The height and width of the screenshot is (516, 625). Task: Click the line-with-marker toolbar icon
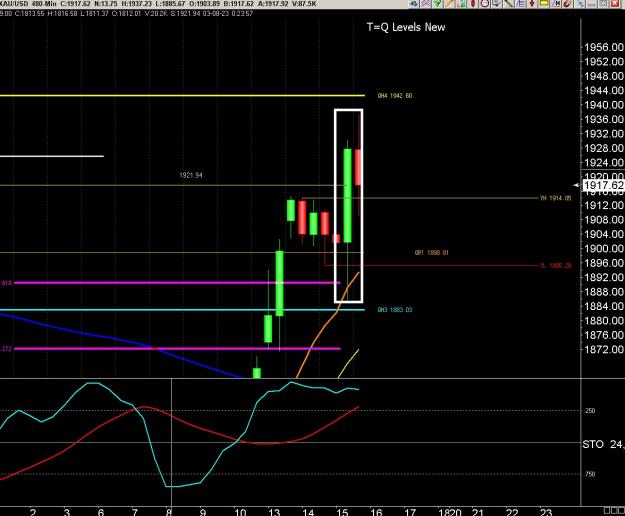(x=556, y=3)
